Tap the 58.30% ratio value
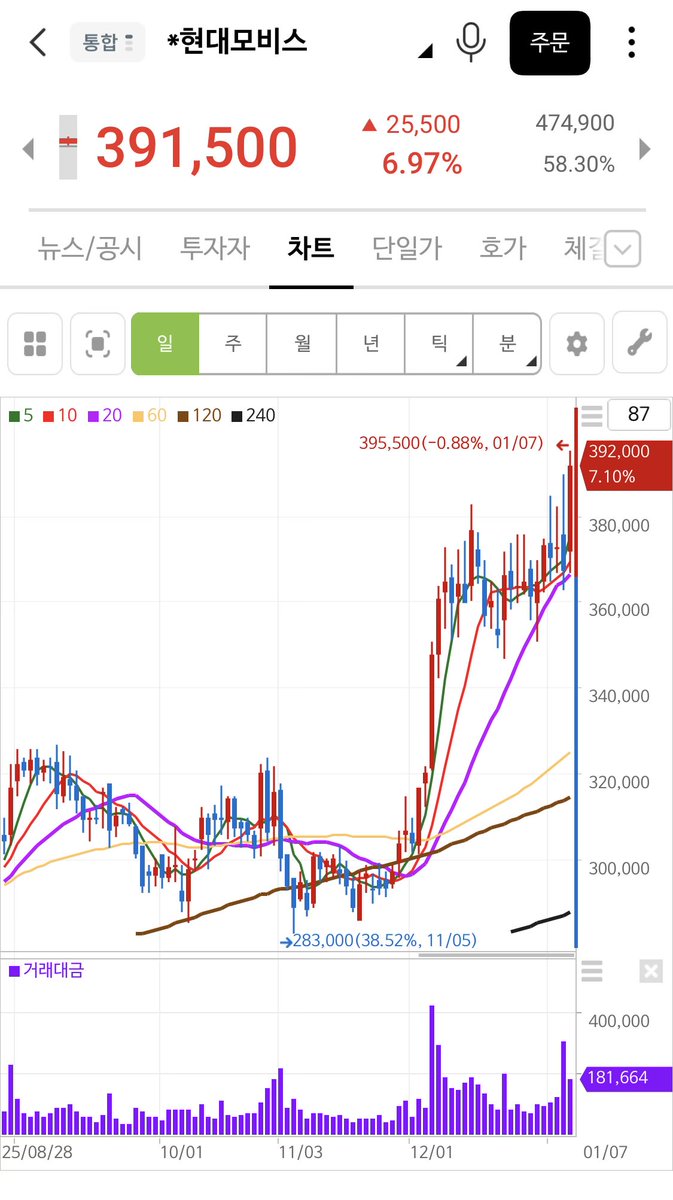 pos(579,164)
